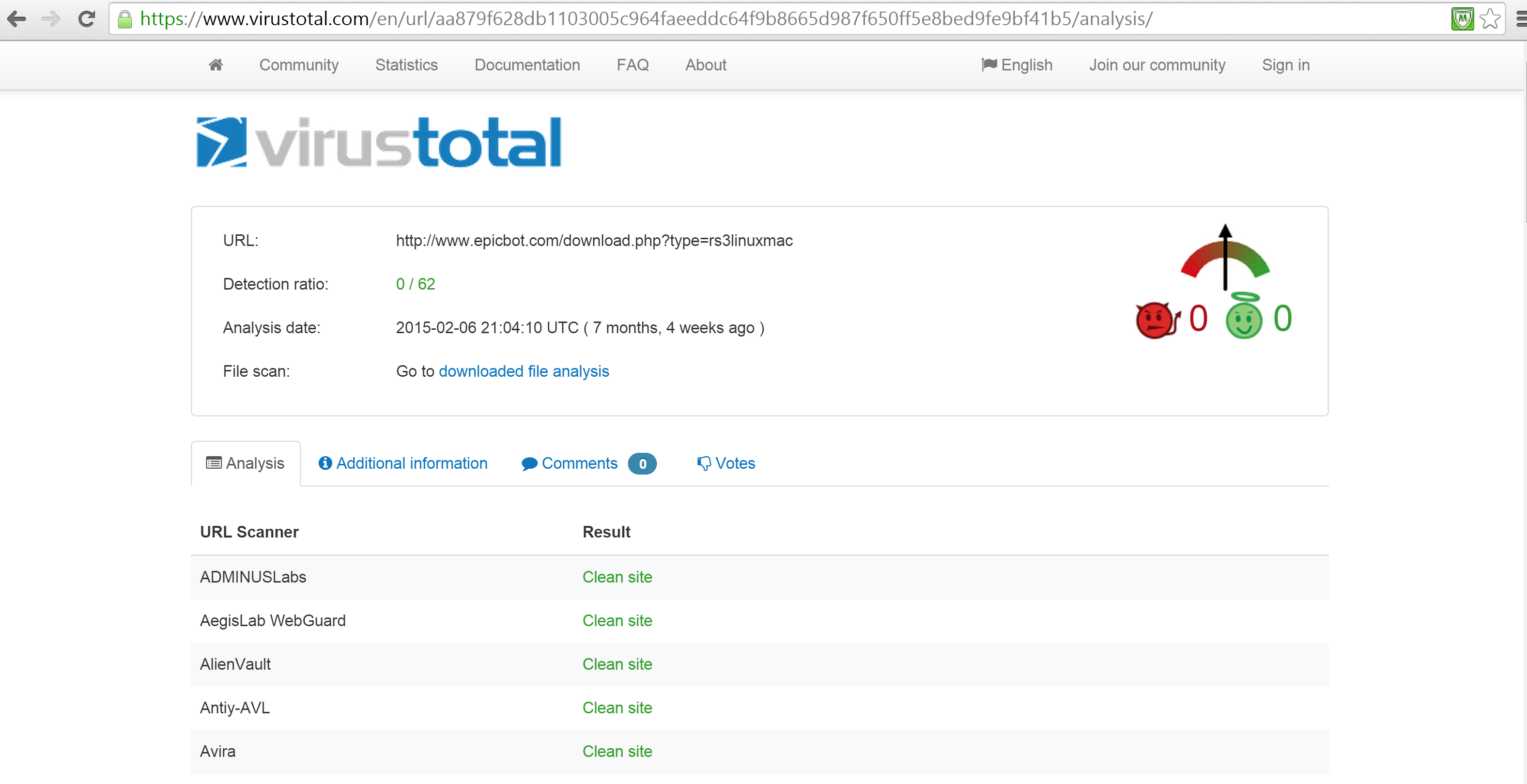The height and width of the screenshot is (784, 1527).
Task: Open the downloaded file analysis link
Action: click(524, 371)
